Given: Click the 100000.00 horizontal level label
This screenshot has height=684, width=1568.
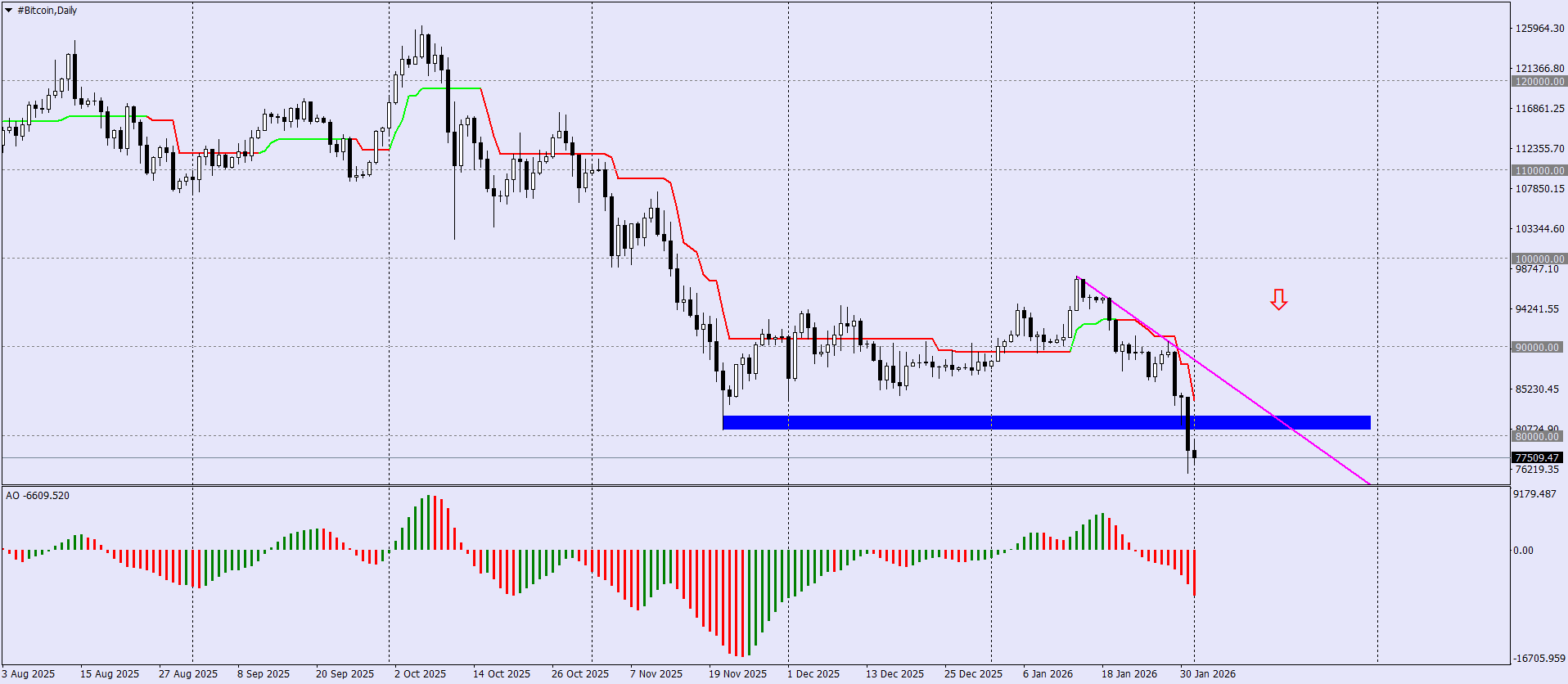Looking at the screenshot, I should 1539,259.
